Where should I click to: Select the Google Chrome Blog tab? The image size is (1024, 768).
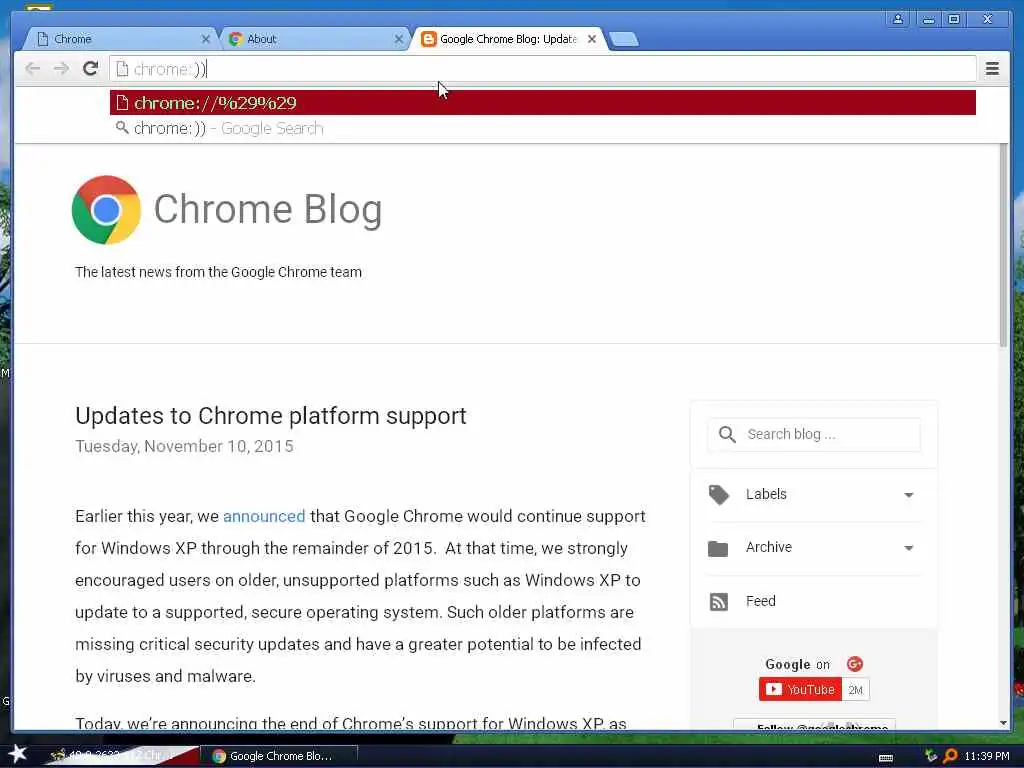508,39
